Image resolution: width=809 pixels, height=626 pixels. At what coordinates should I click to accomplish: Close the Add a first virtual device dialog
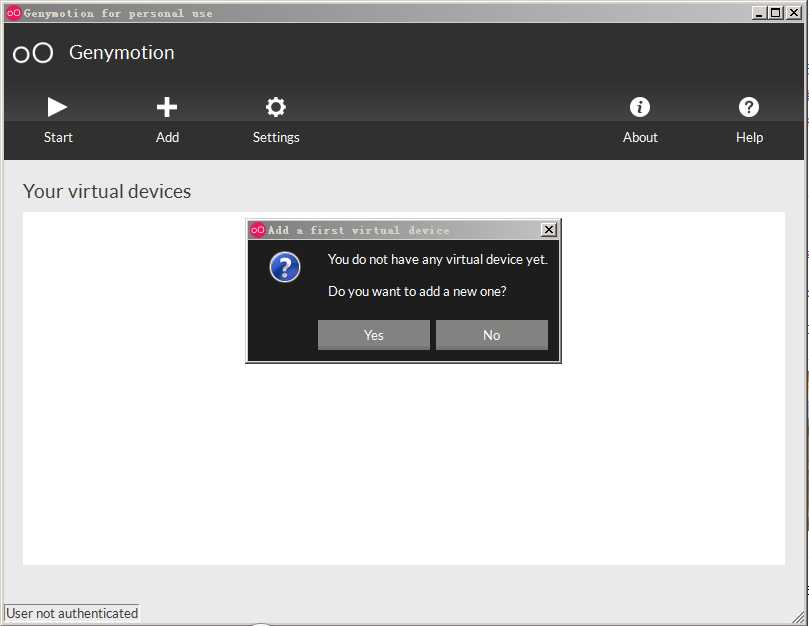[x=548, y=230]
